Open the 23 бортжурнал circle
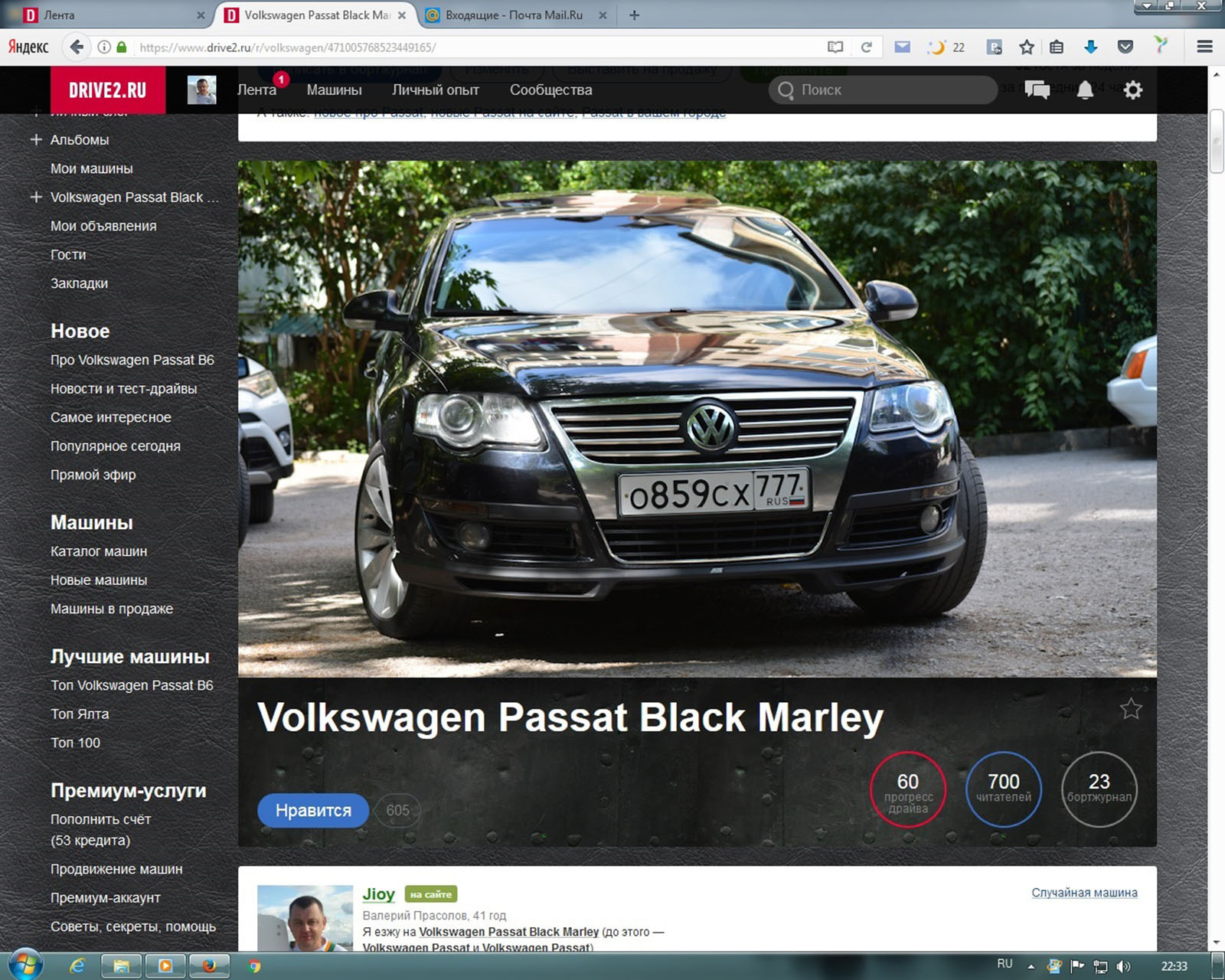1225x980 pixels. (1099, 789)
